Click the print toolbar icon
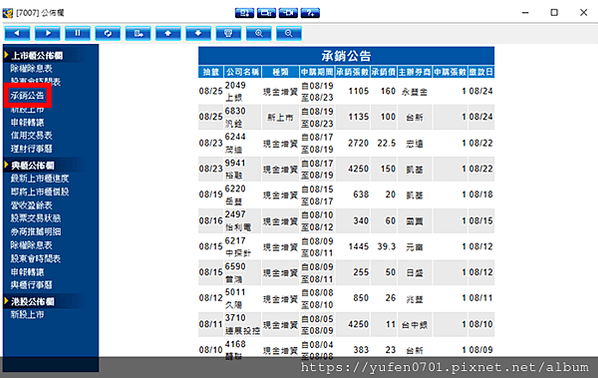The width and height of the screenshot is (598, 378). [x=228, y=34]
